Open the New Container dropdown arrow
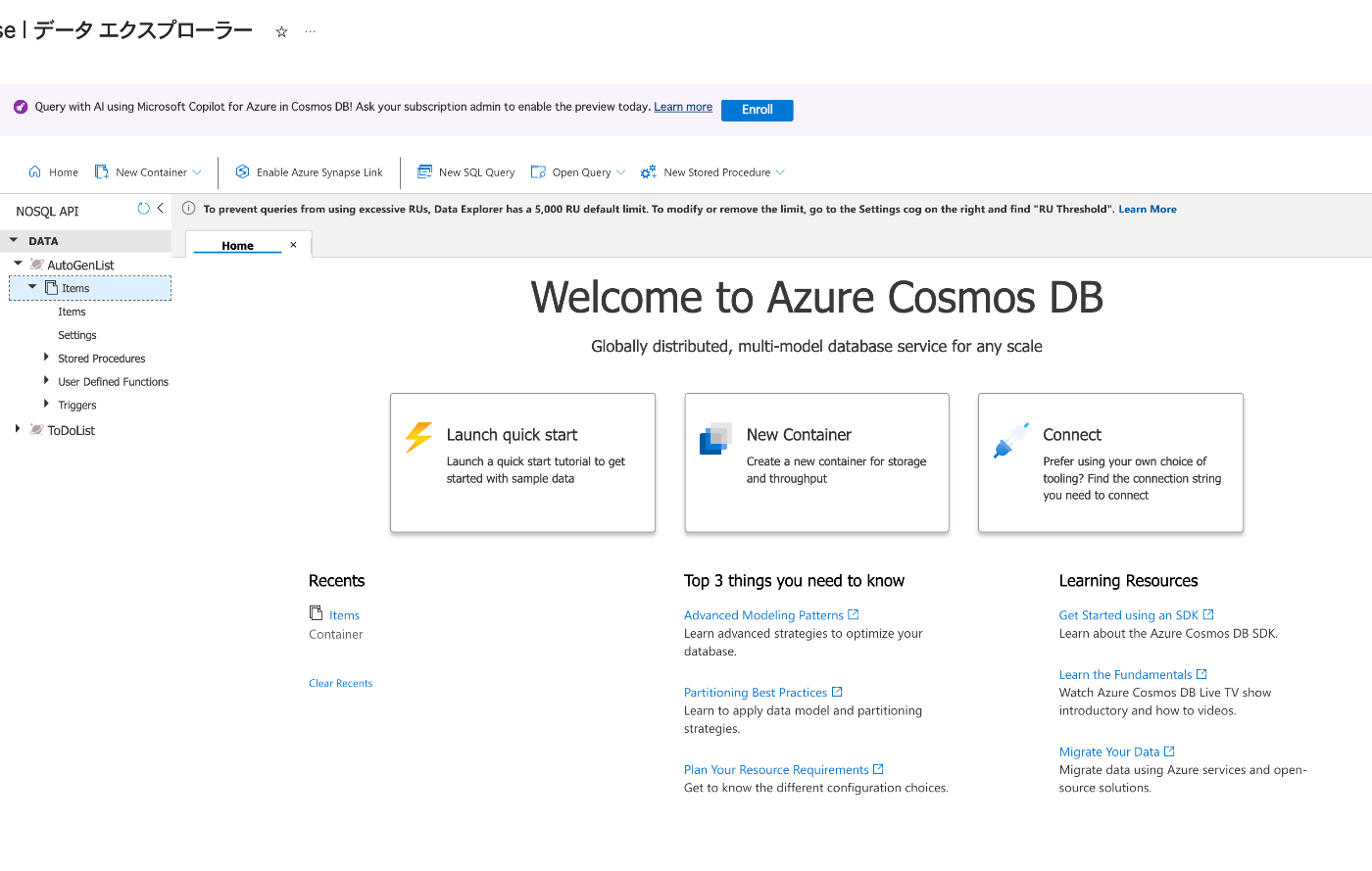 (197, 172)
